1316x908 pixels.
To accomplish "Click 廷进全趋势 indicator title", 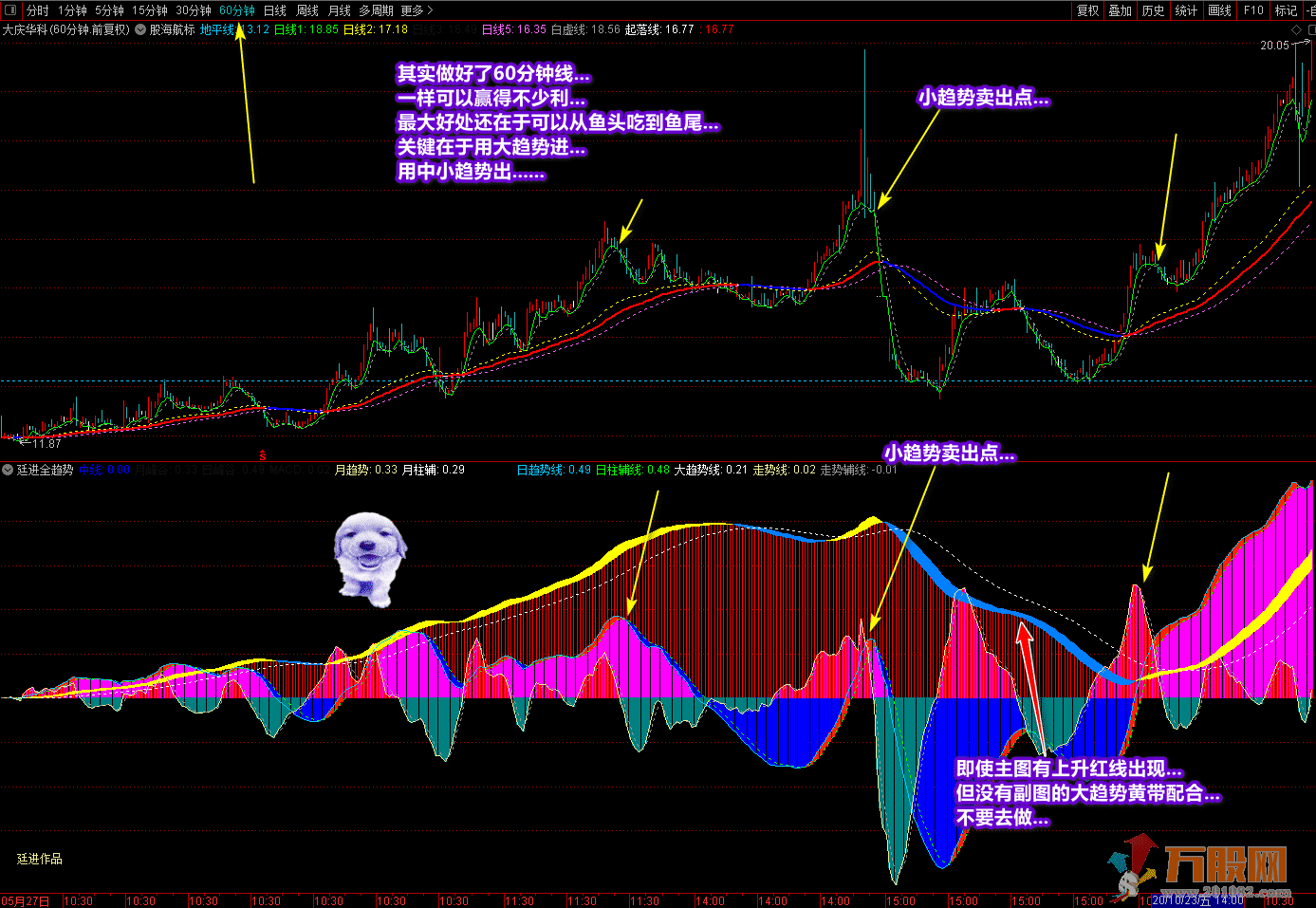I will (46, 470).
